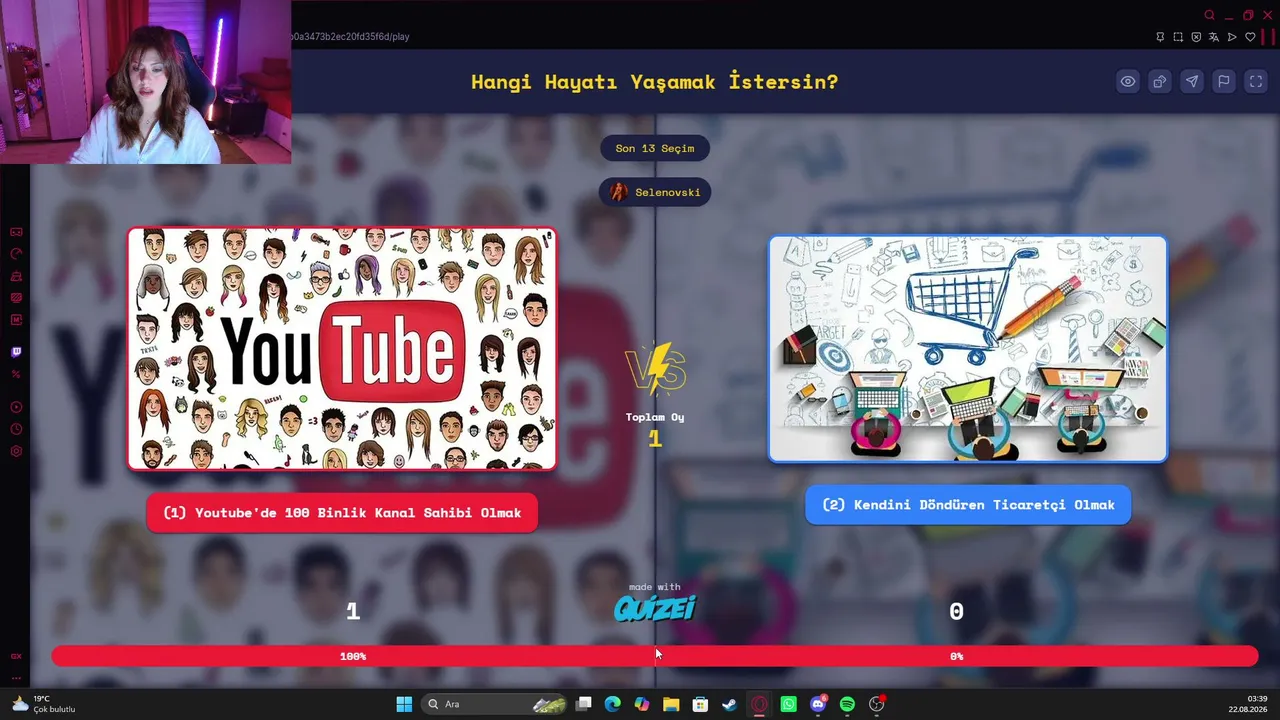Click the paper plane share button
Viewport: 1280px width, 720px height.
coord(1192,82)
